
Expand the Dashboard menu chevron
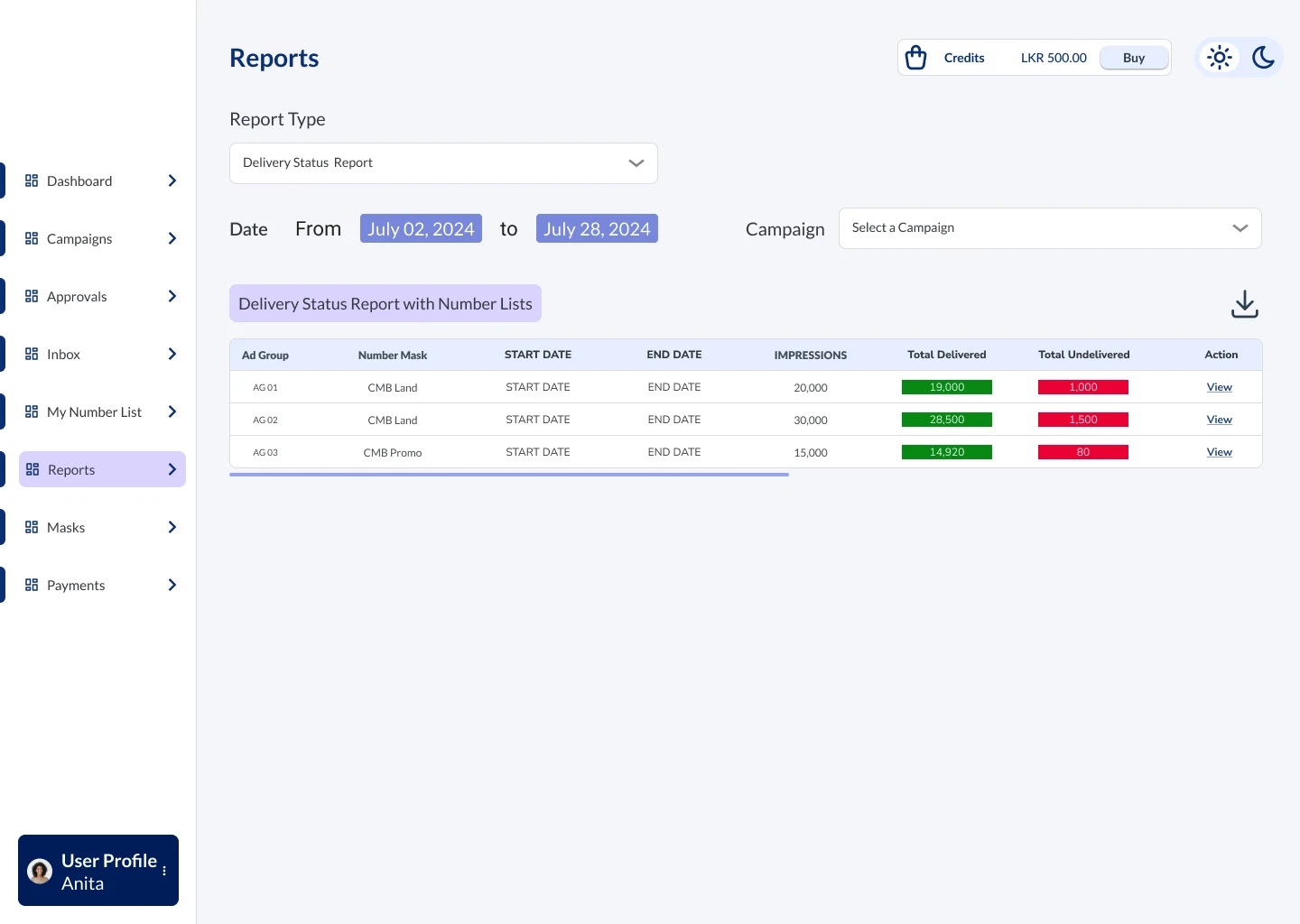click(x=172, y=180)
